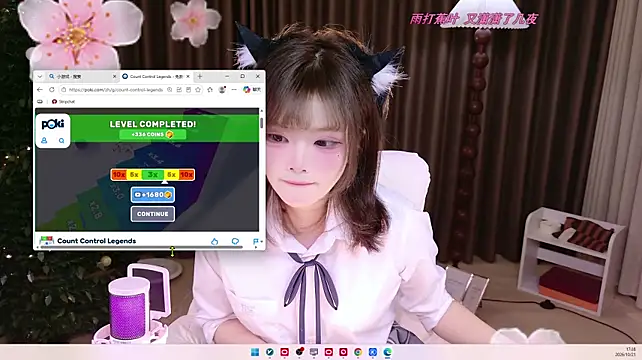Image resolution: width=642 pixels, height=360 pixels.
Task: Click the page vertical scrollbar thumb
Action: tap(262, 122)
